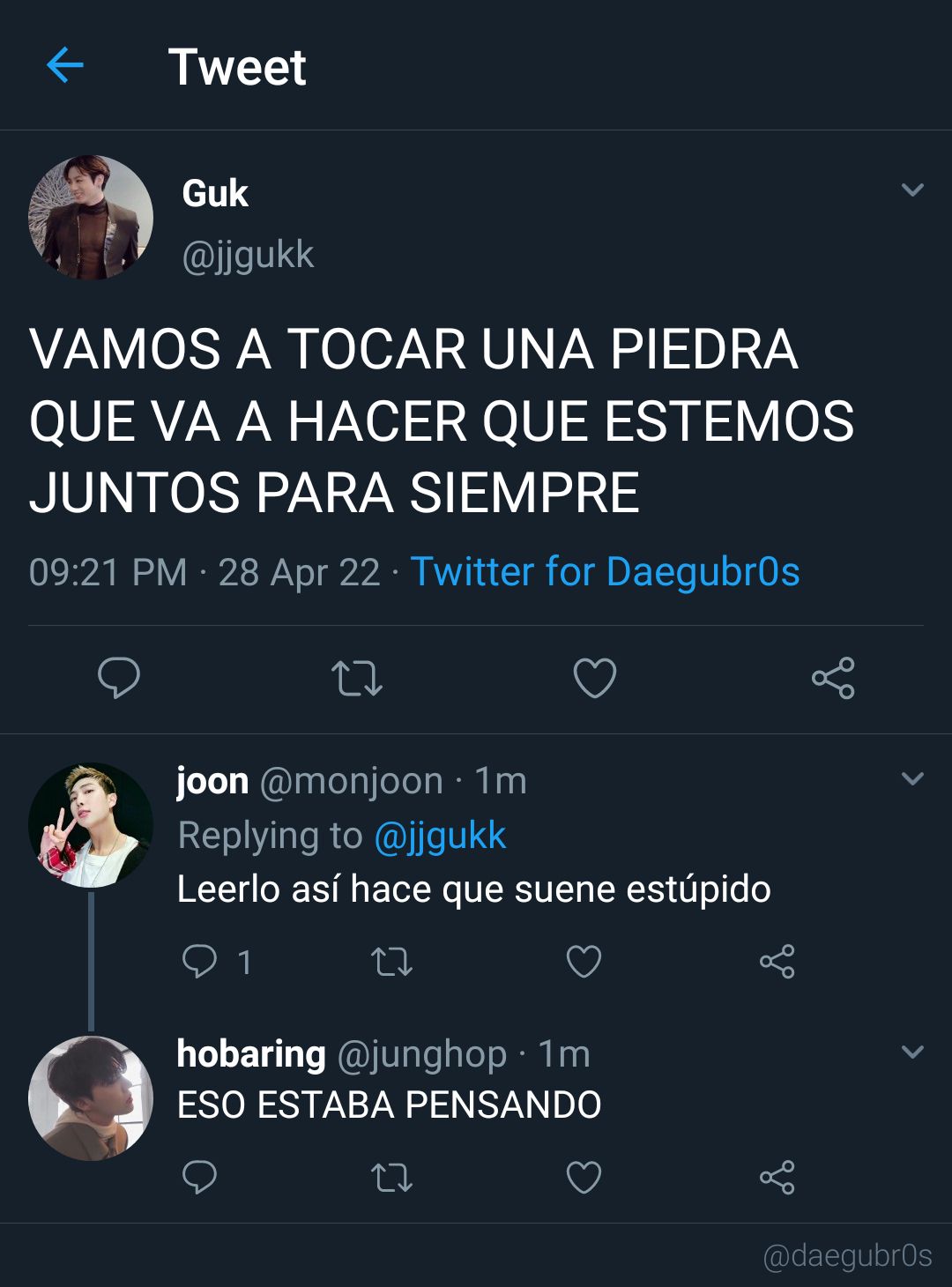The width and height of the screenshot is (952, 1287).
Task: View joon's profile avatar
Action: click(91, 825)
